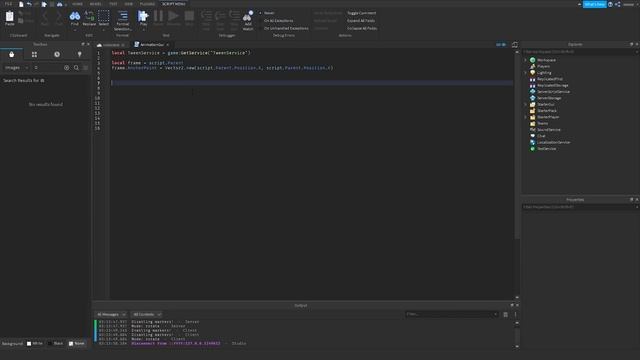Open the Toolbox marketplace bag tab

coord(11,54)
